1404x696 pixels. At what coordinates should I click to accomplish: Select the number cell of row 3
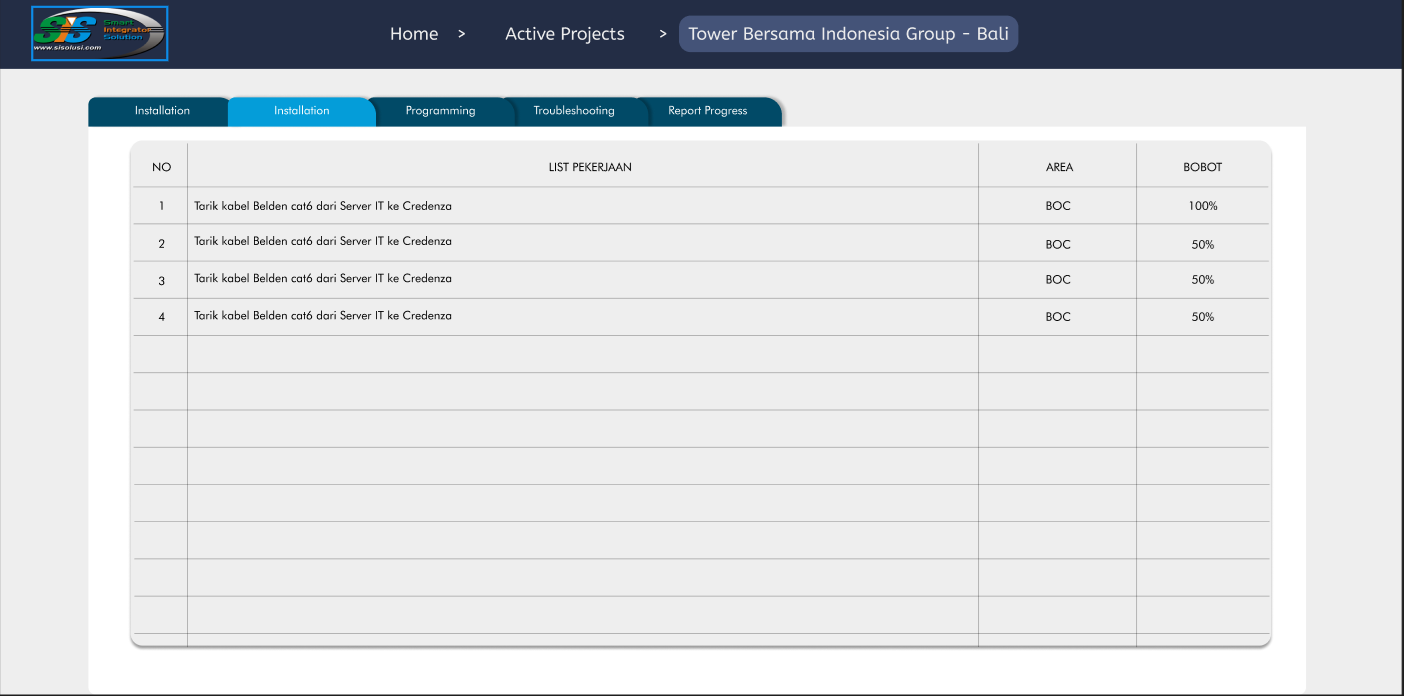coord(161,281)
